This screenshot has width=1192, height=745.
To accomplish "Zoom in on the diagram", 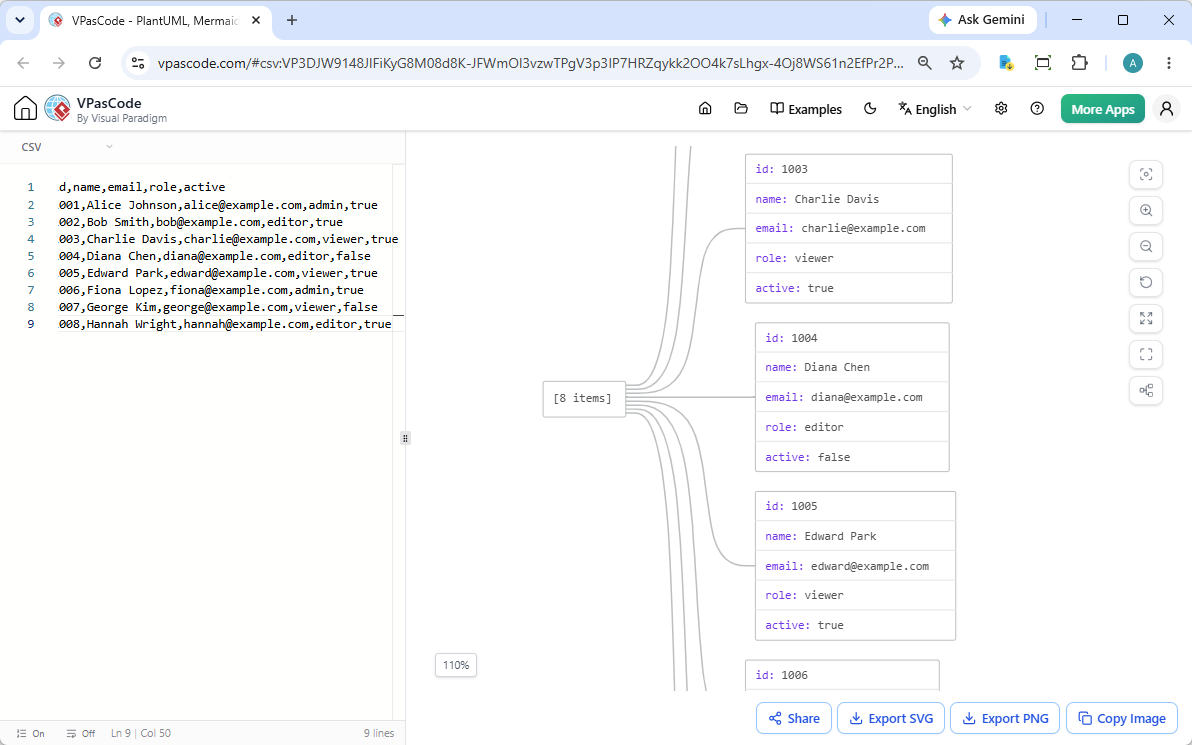I will pyautogui.click(x=1146, y=211).
